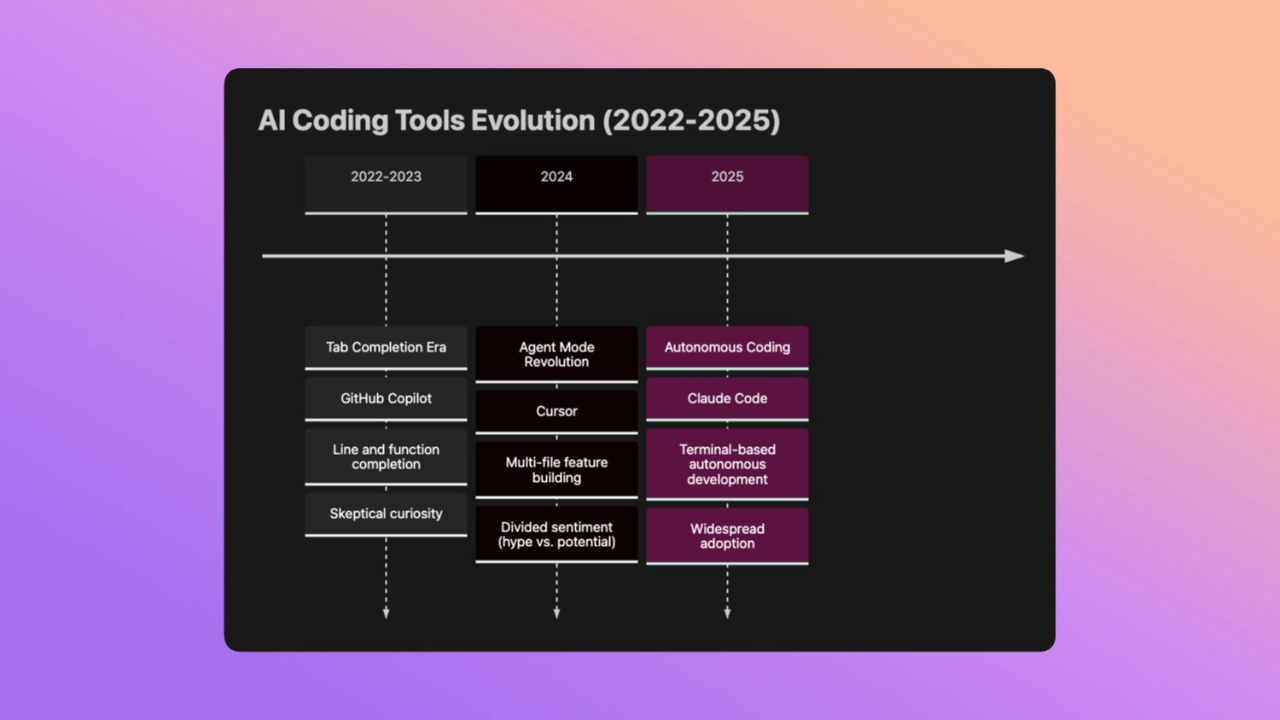
Task: Select the Divided sentiment card
Action: [x=556, y=534]
